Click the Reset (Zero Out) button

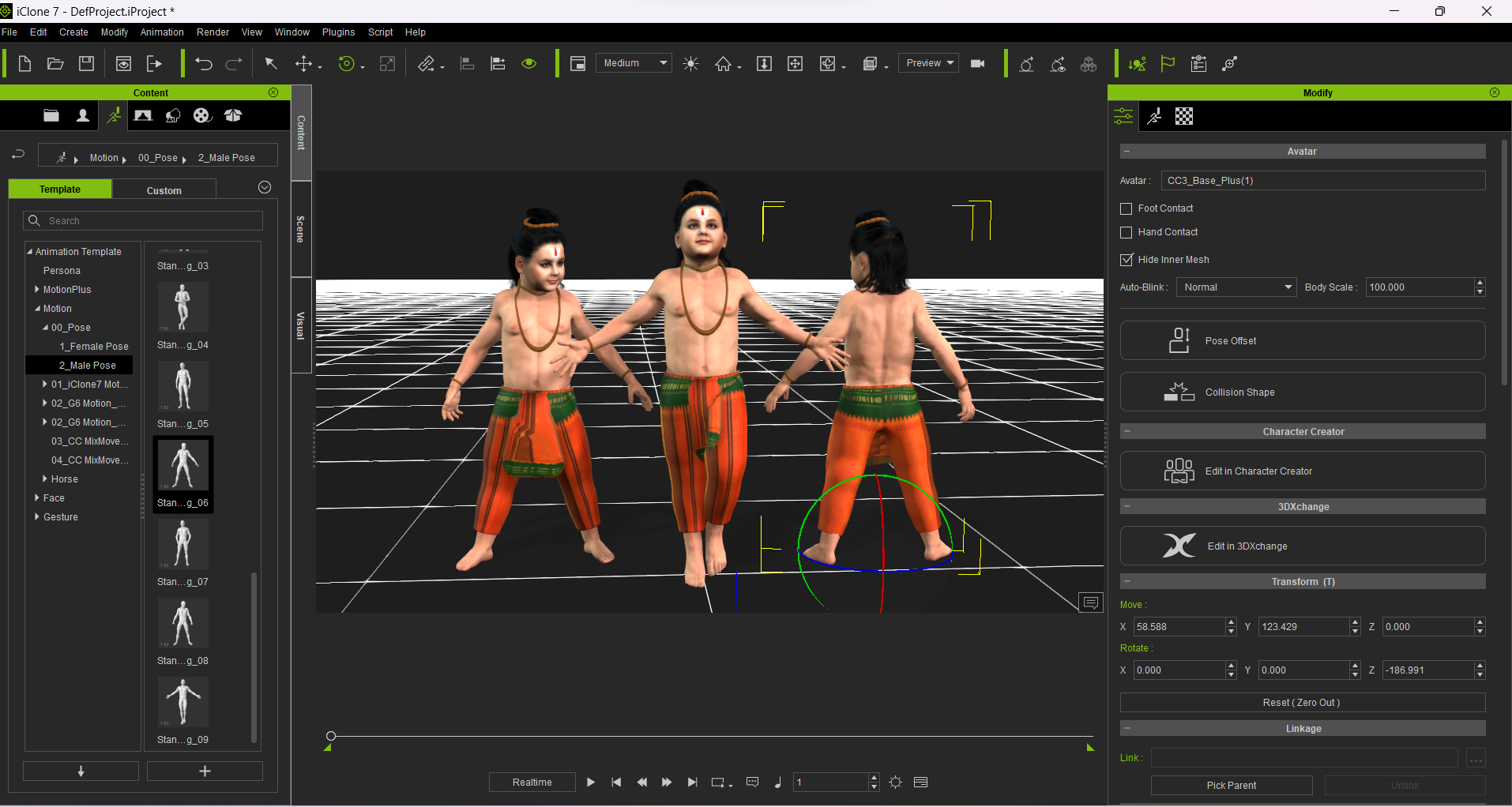point(1302,703)
